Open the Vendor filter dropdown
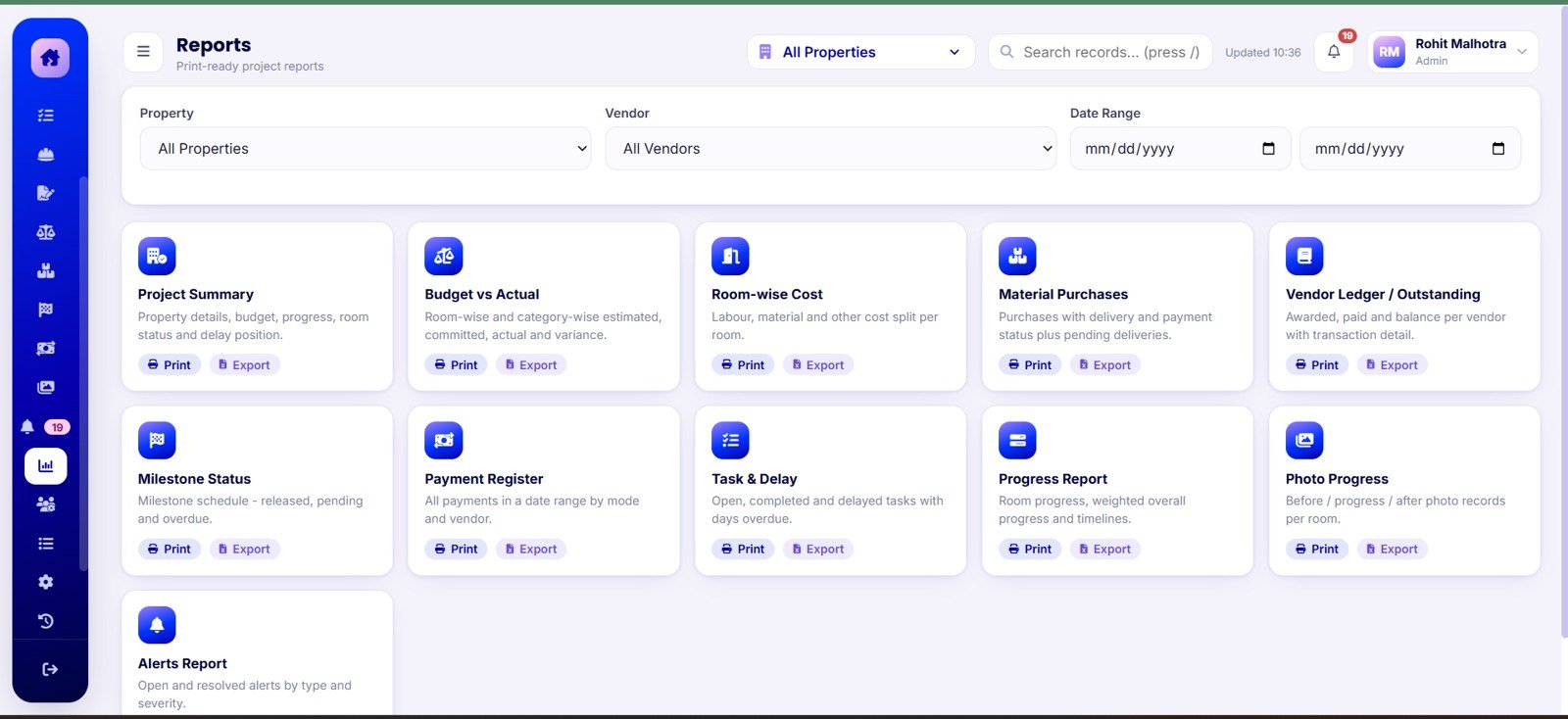 831,149
